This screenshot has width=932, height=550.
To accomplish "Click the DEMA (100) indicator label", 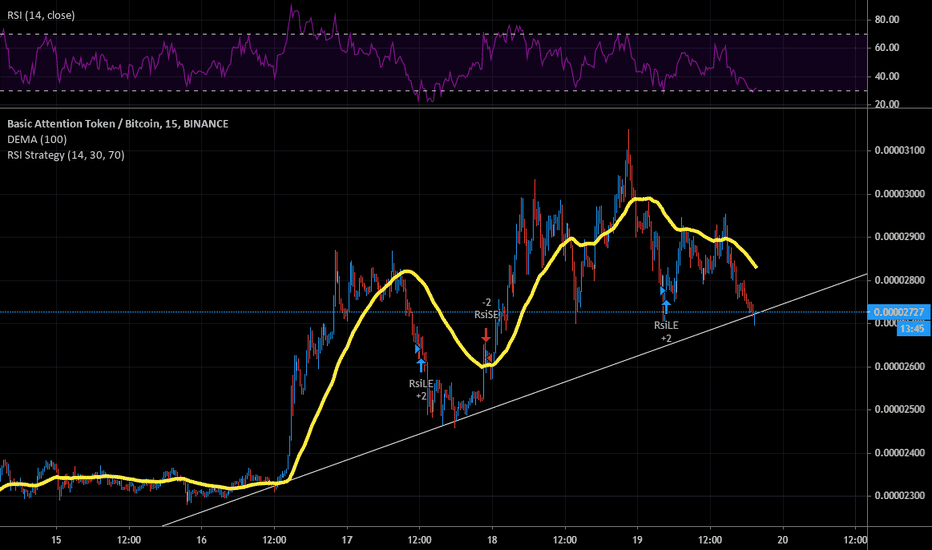I will [x=37, y=139].
